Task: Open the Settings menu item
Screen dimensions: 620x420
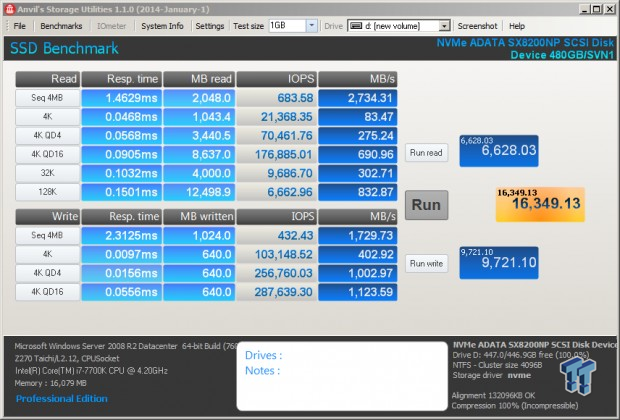Action: [209, 25]
